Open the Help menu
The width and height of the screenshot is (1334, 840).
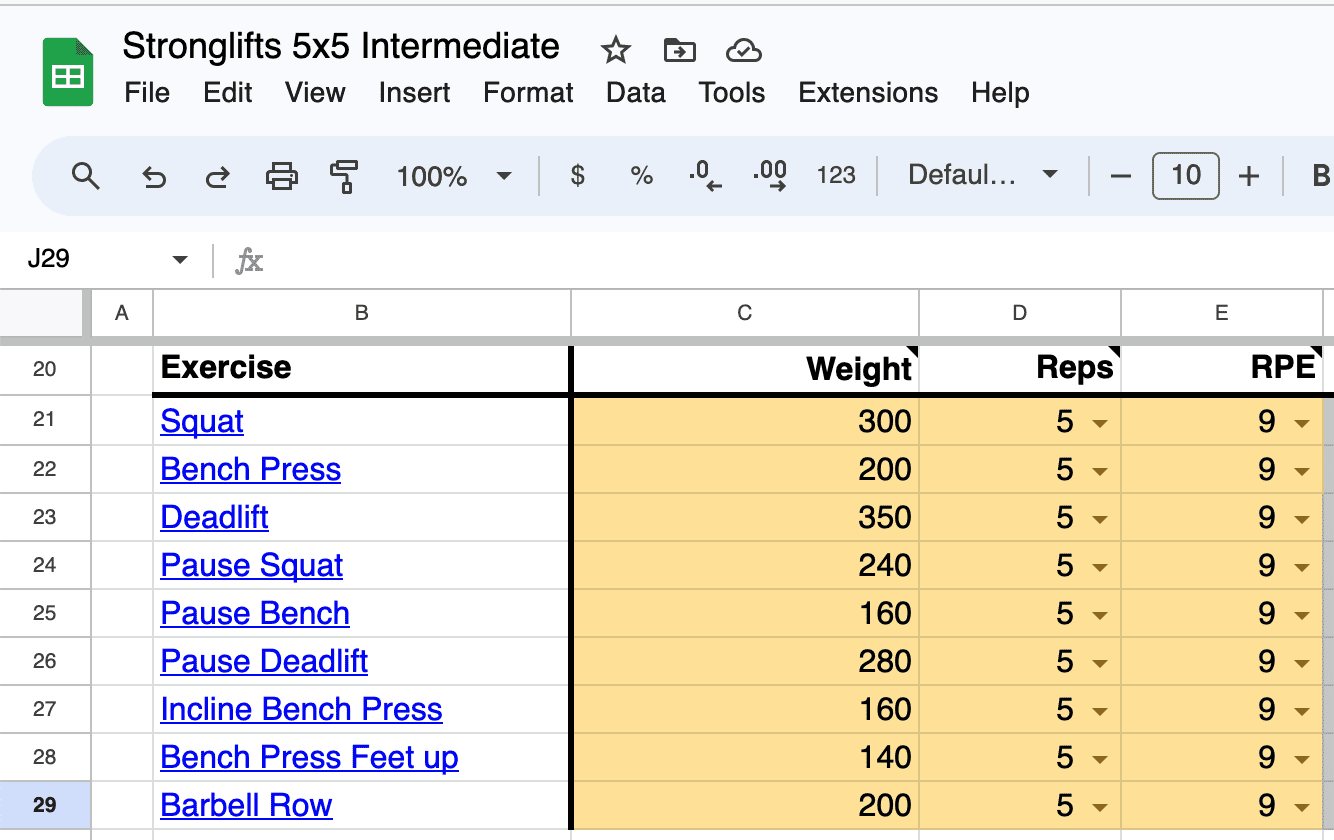click(1000, 93)
